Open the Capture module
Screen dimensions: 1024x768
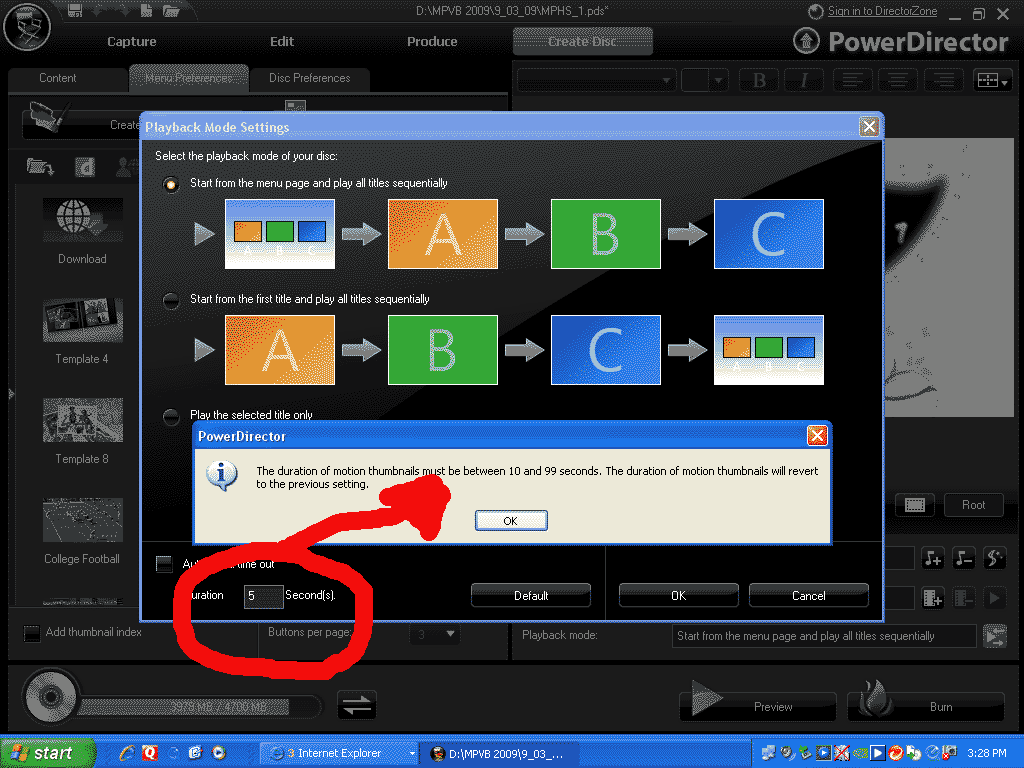(131, 42)
